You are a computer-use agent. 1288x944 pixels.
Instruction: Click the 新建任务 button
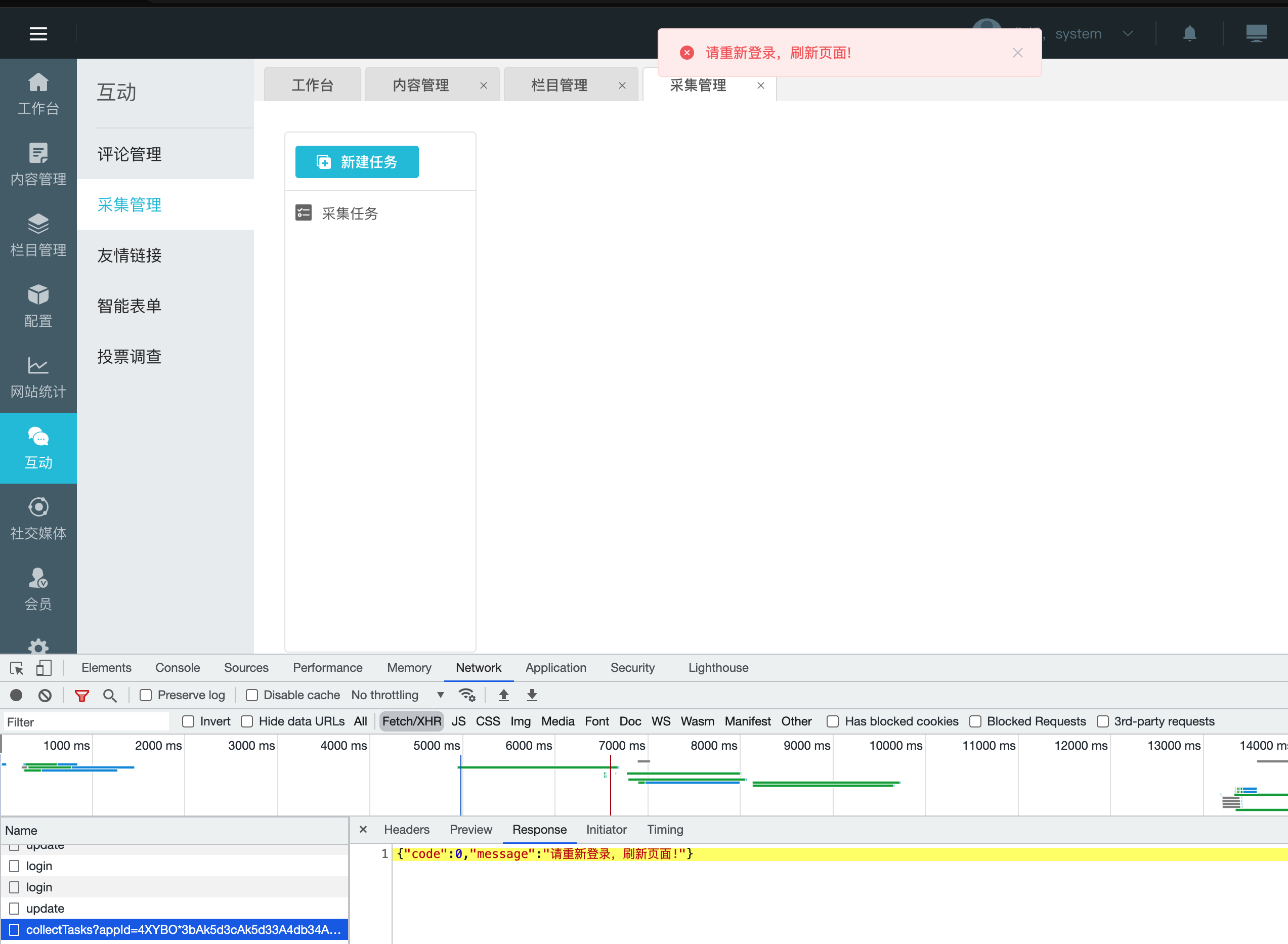pos(357,162)
